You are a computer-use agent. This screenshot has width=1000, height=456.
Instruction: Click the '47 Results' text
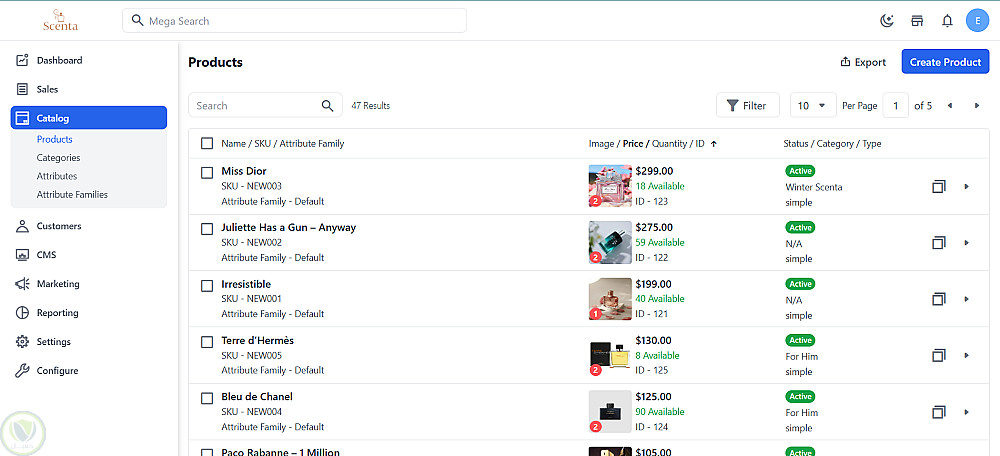tap(371, 106)
